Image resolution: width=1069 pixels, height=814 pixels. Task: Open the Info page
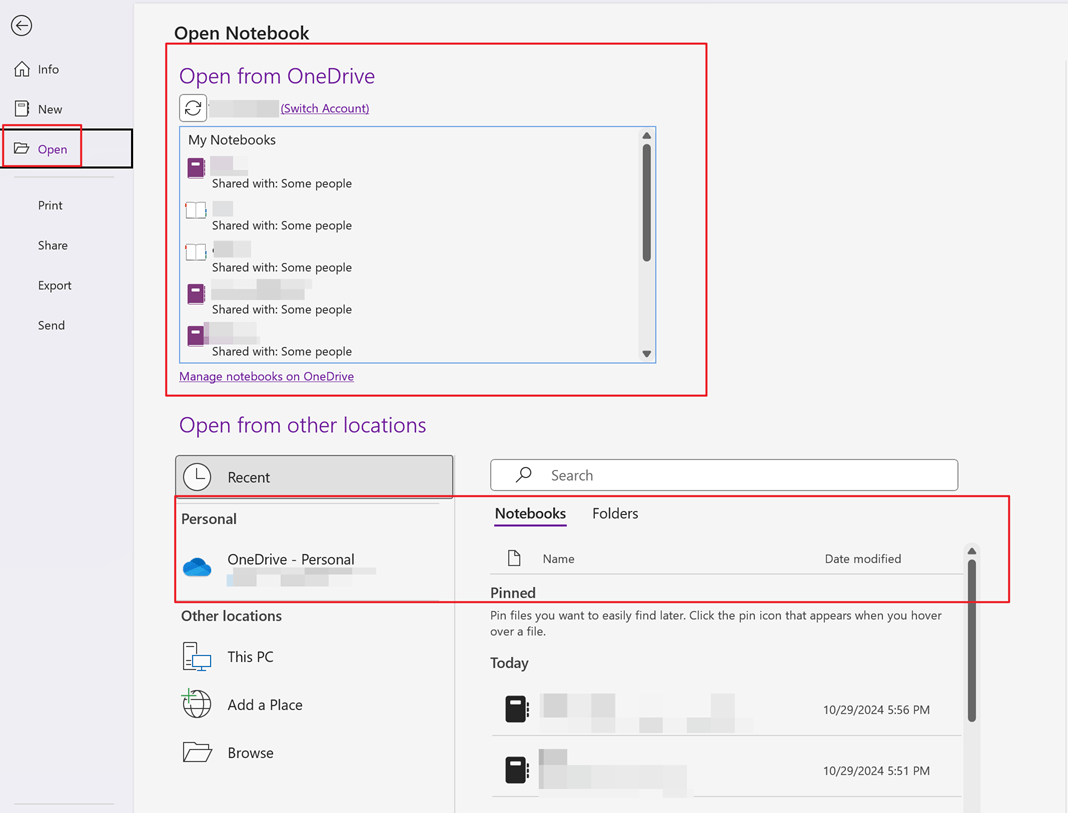48,70
